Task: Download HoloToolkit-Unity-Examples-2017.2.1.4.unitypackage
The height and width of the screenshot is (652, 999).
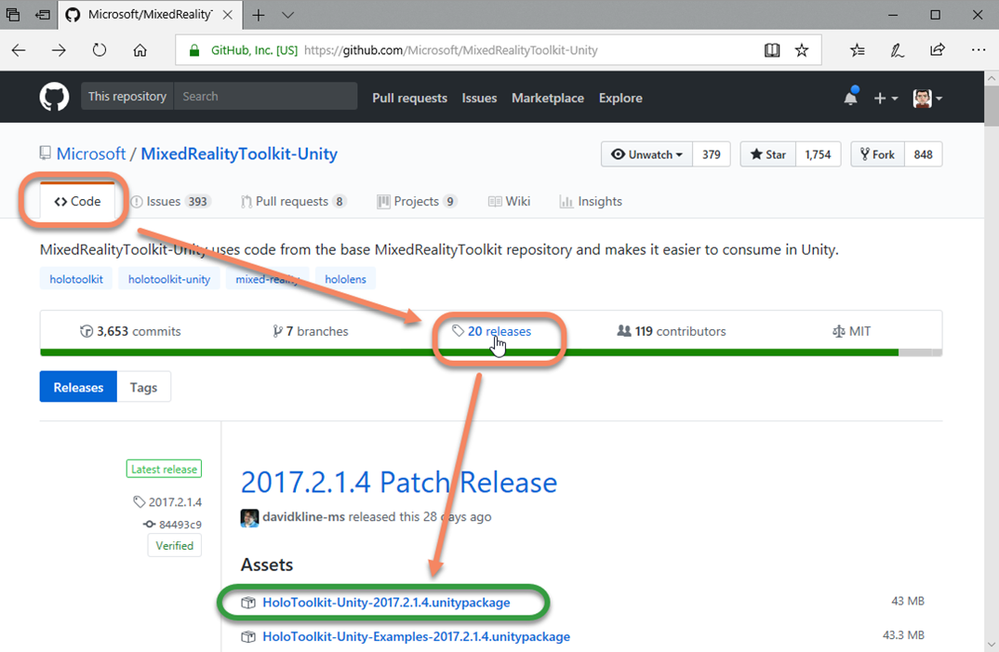Action: pos(416,637)
